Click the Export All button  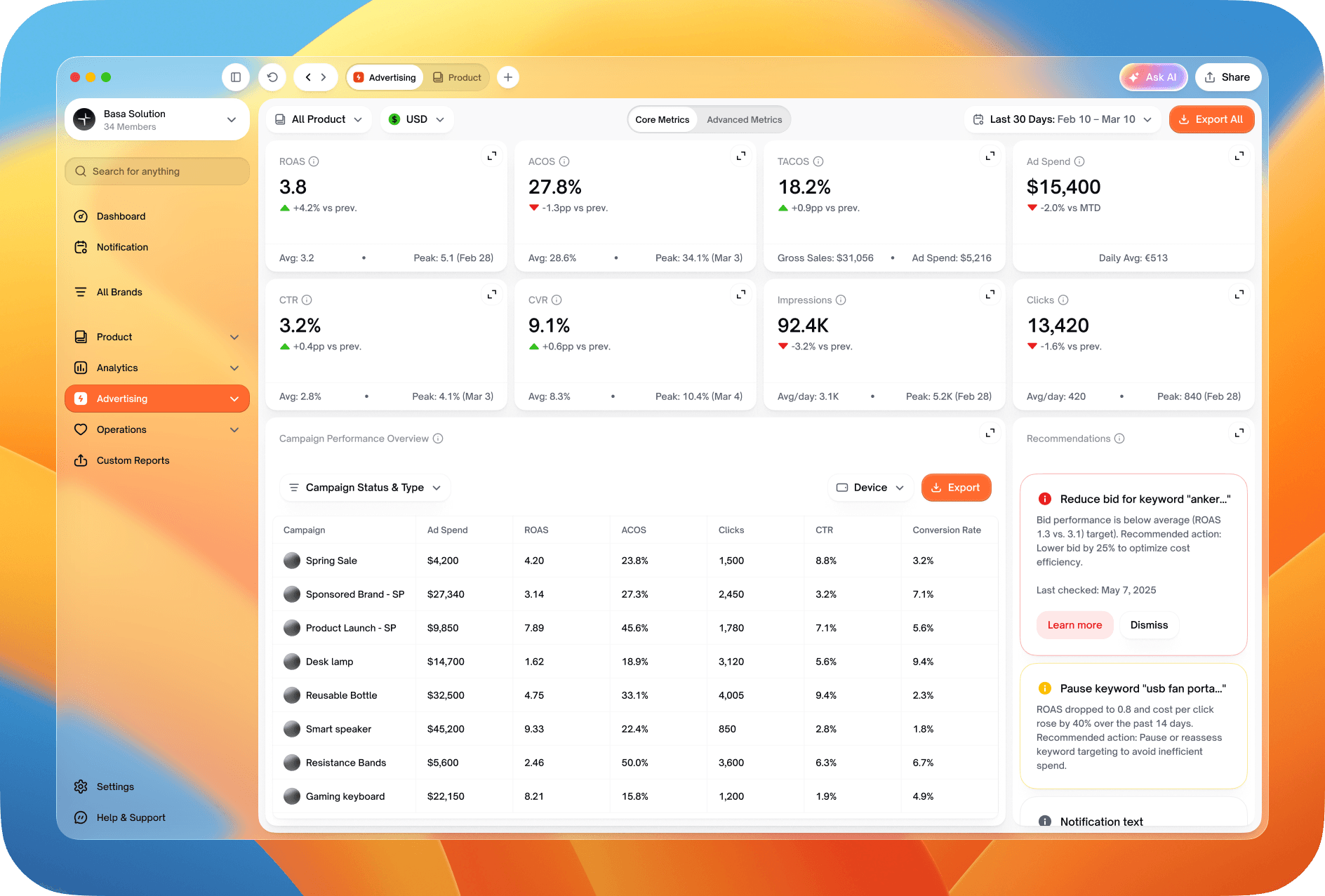coord(1211,119)
